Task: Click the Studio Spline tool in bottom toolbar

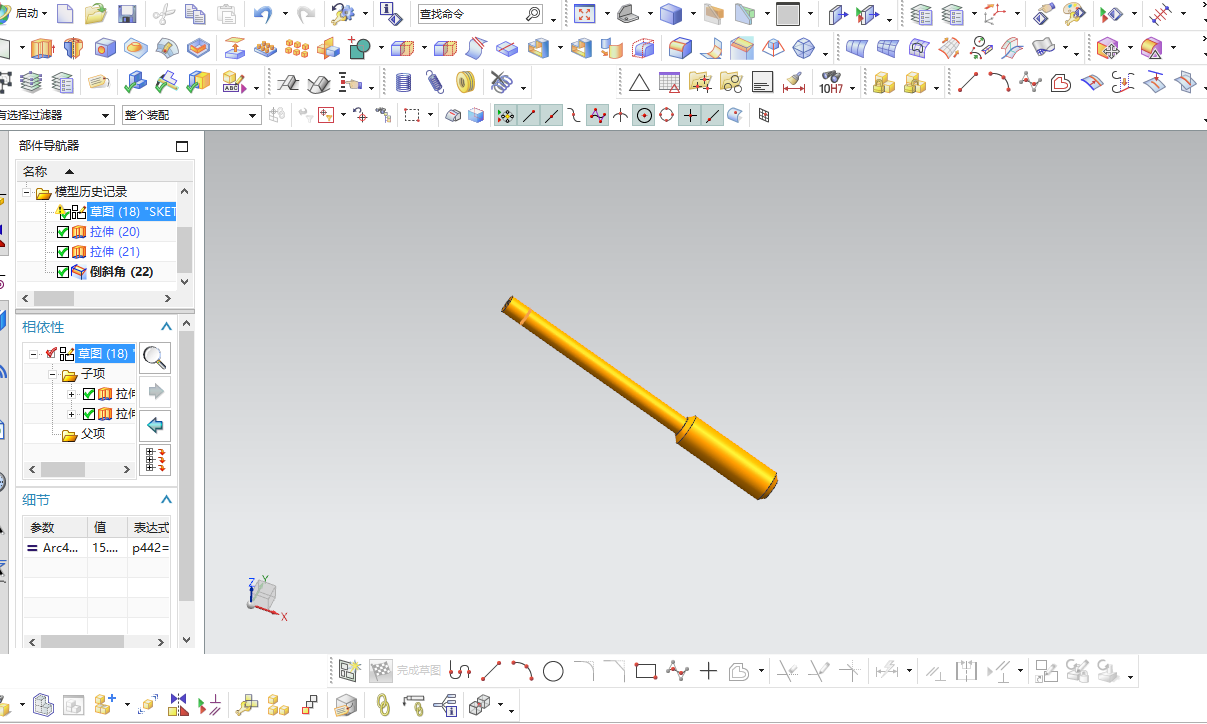Action: coord(677,671)
